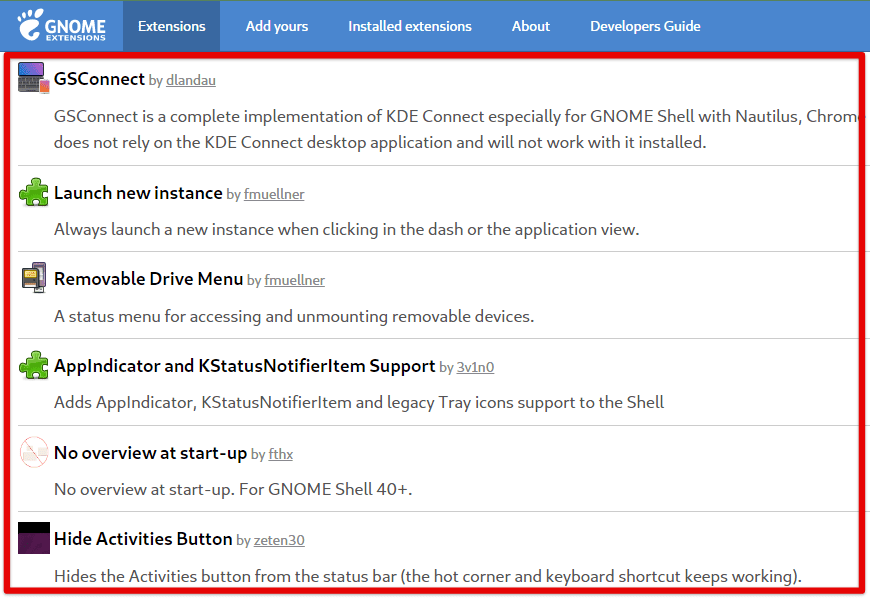
Task: Click the GNOME Extensions logo
Action: tap(61, 25)
